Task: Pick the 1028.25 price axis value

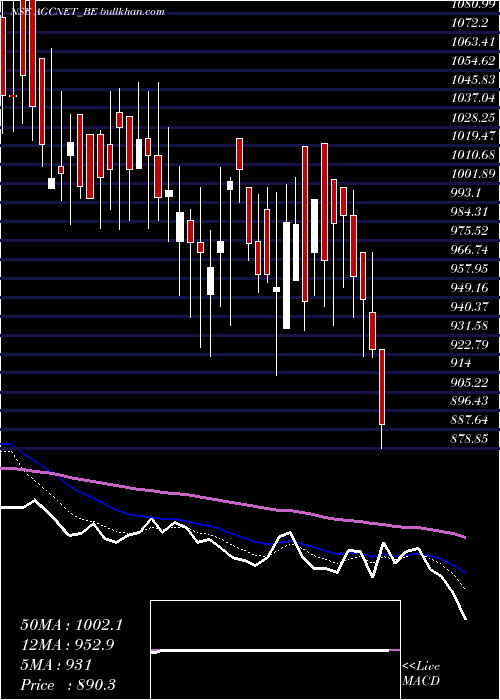Action: click(473, 117)
